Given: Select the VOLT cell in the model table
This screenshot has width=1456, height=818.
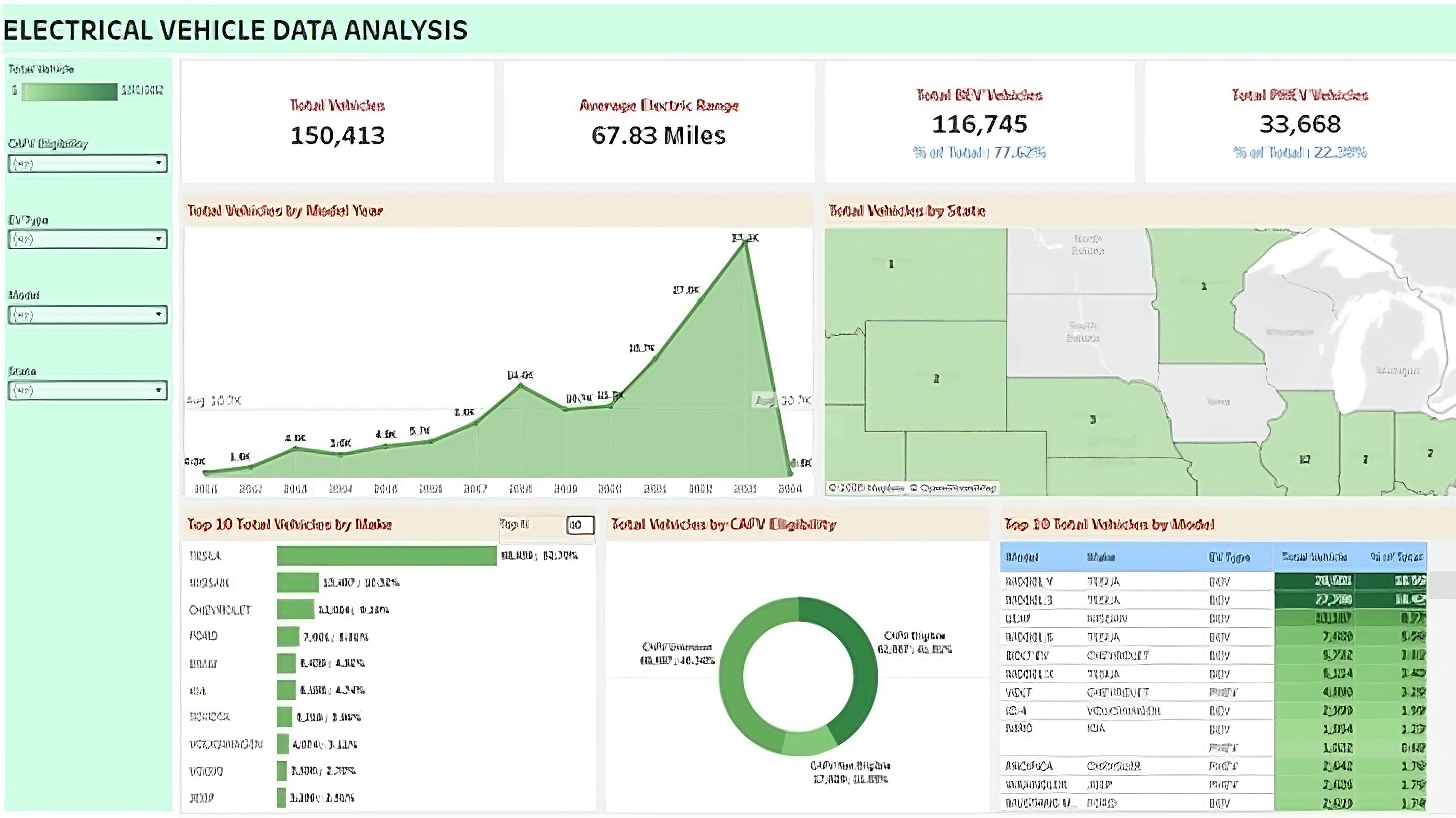Looking at the screenshot, I should (1018, 692).
